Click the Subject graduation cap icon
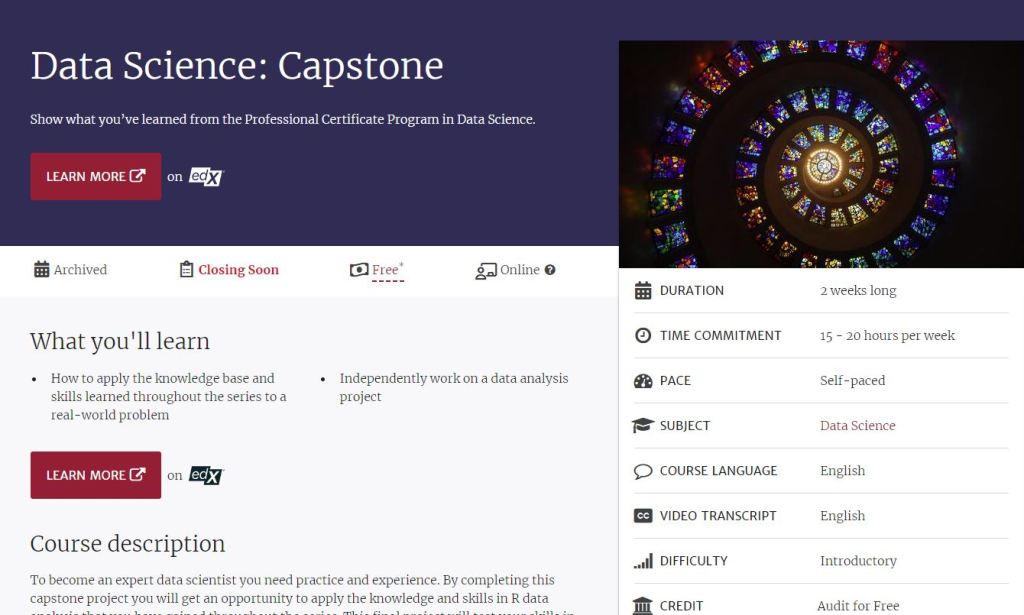 click(x=643, y=425)
